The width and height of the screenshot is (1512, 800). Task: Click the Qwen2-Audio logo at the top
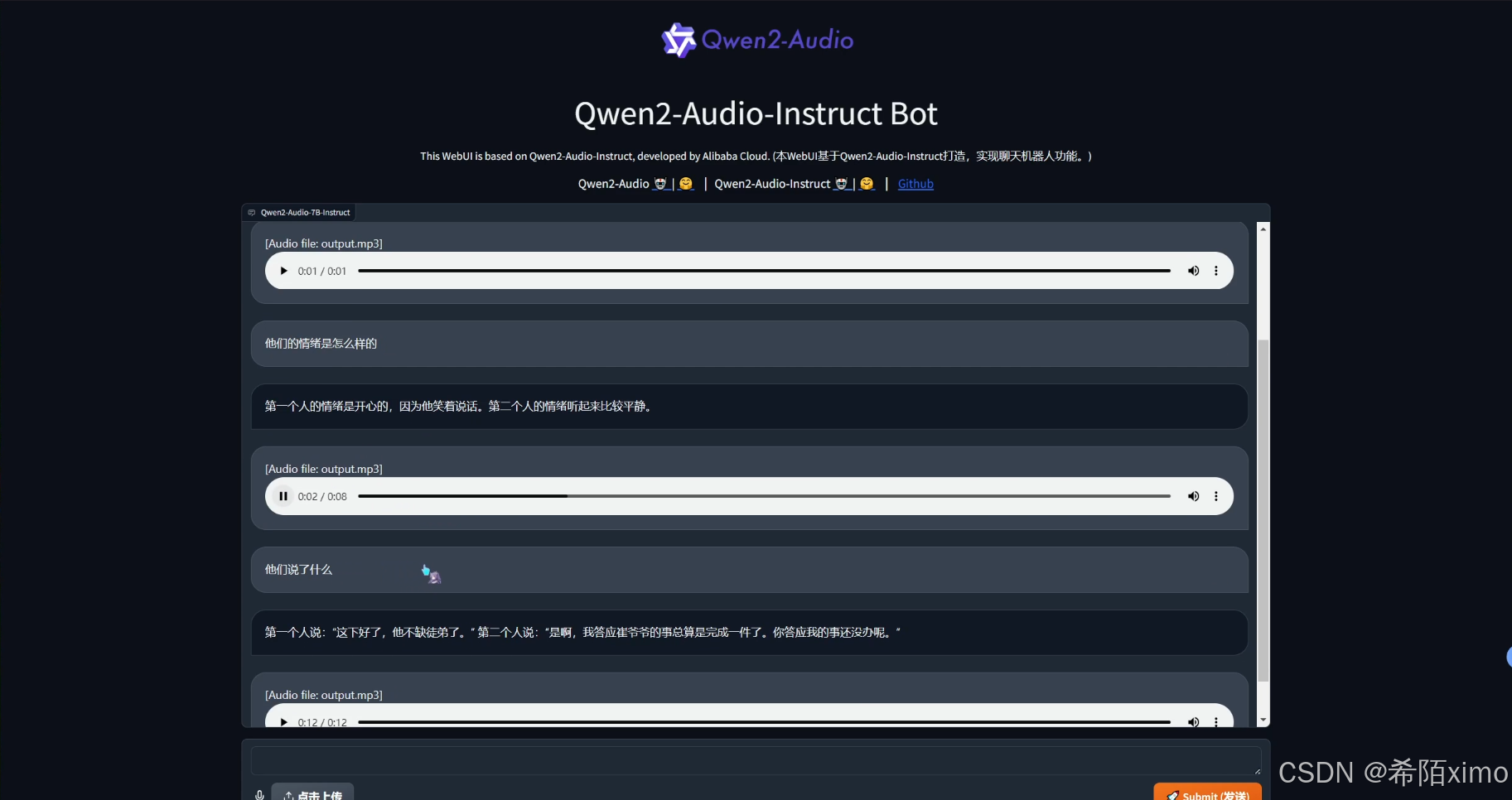coord(757,40)
